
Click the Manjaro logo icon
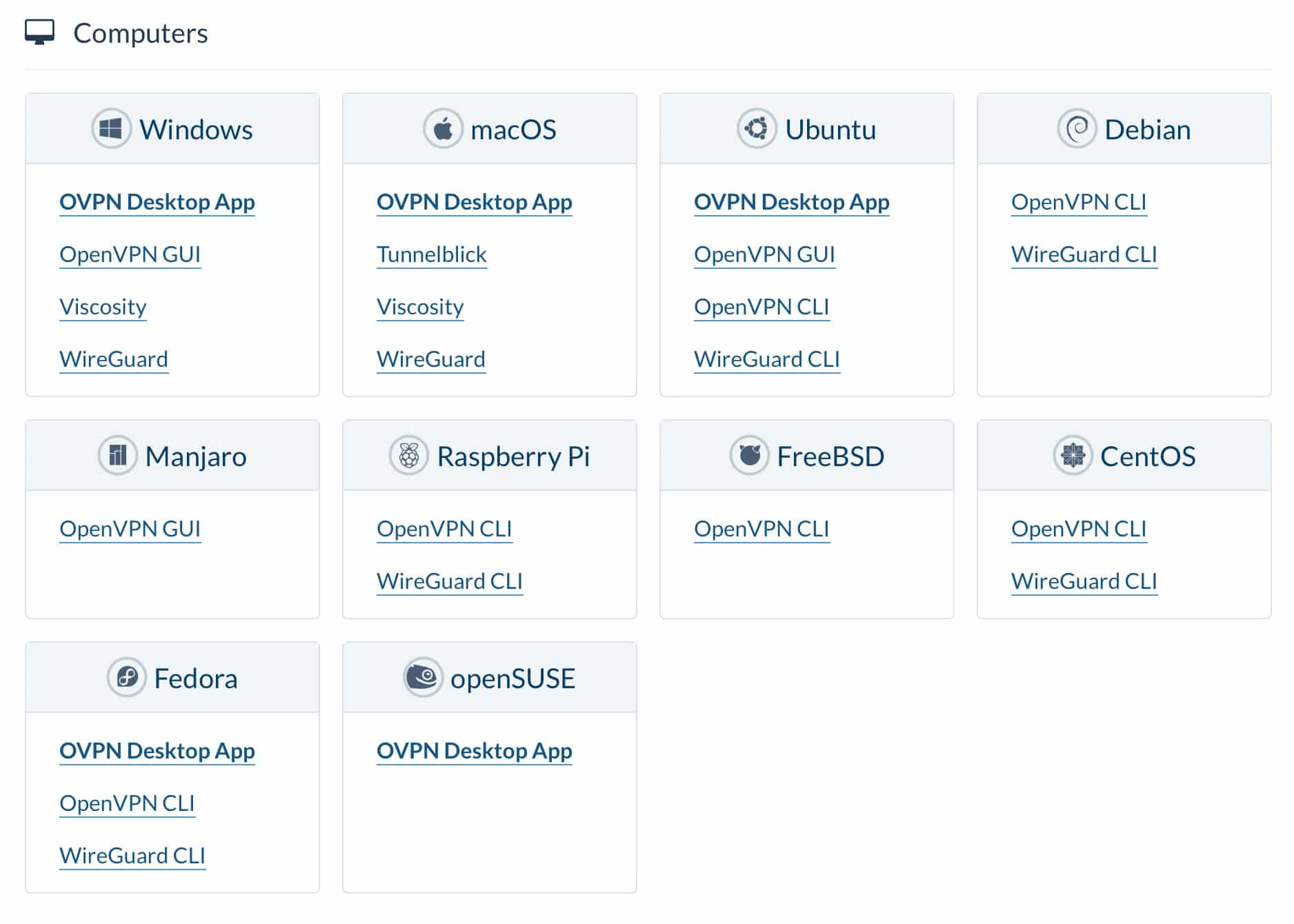117,456
